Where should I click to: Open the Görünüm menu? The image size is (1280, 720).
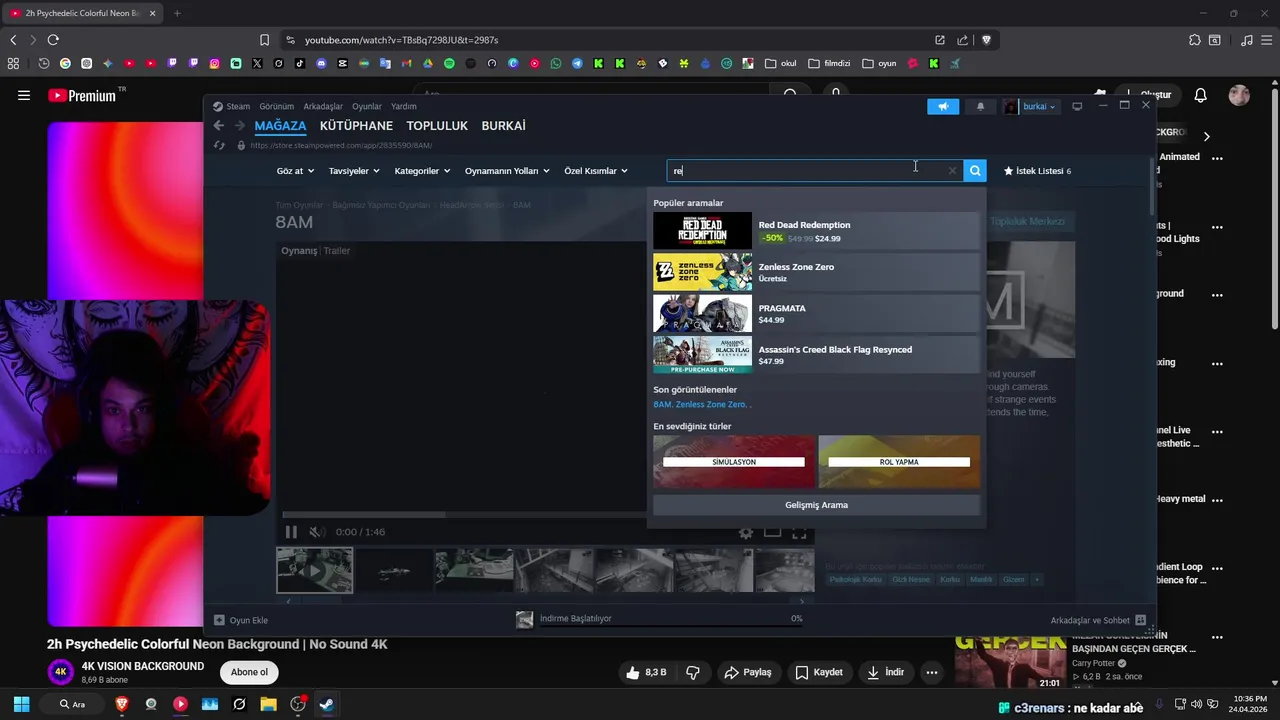277,106
